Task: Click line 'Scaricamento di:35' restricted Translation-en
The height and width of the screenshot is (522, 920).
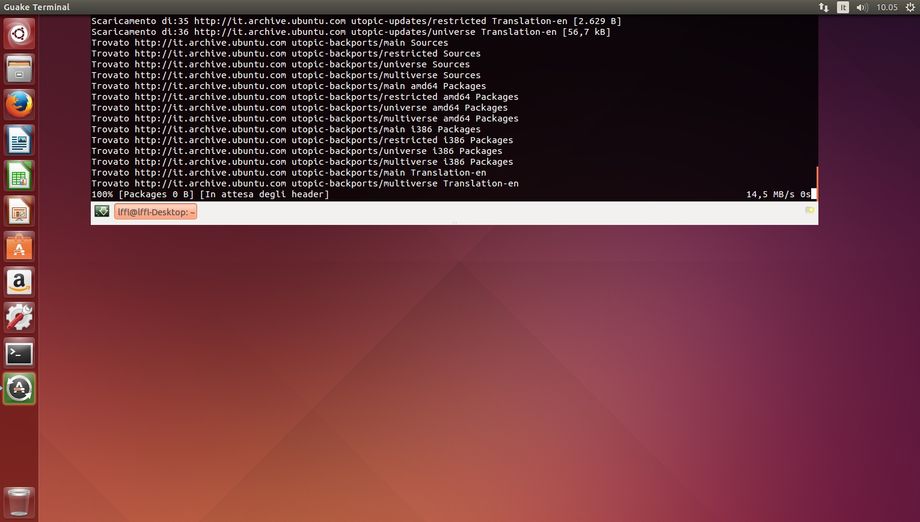Action: click(356, 21)
